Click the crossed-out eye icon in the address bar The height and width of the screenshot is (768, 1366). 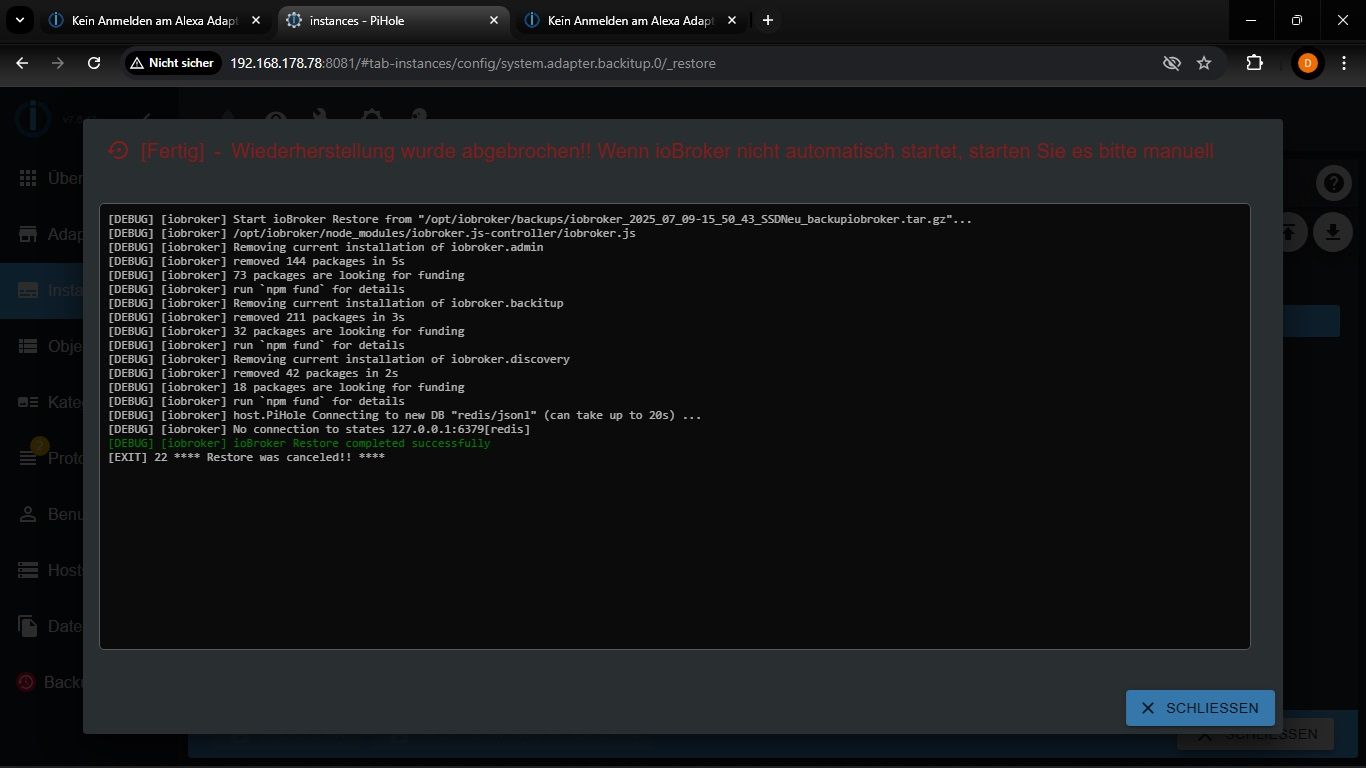[1172, 63]
